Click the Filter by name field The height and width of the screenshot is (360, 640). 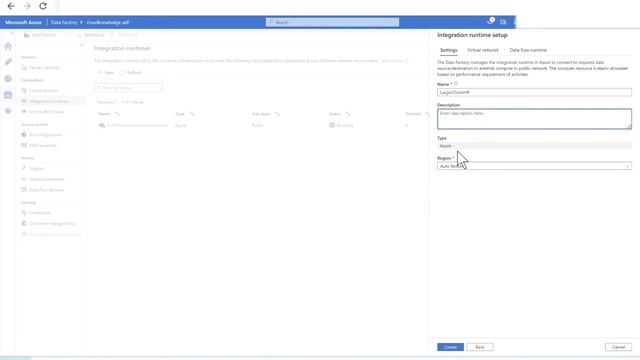(x=128, y=88)
